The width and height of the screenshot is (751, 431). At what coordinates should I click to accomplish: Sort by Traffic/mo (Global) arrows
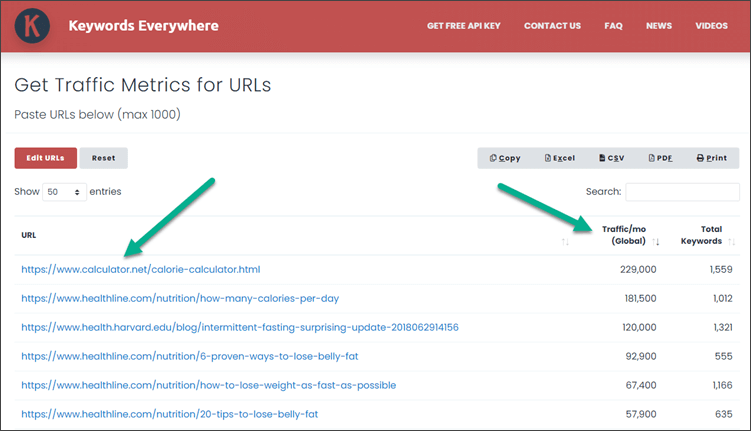coord(656,242)
